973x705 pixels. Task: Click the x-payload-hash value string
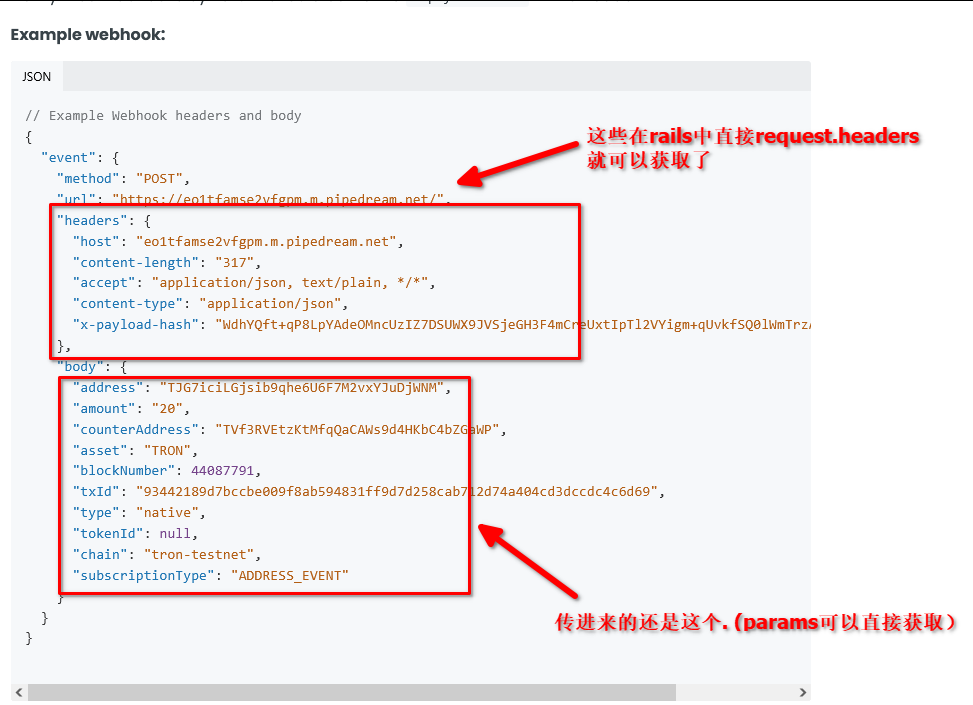click(512, 325)
